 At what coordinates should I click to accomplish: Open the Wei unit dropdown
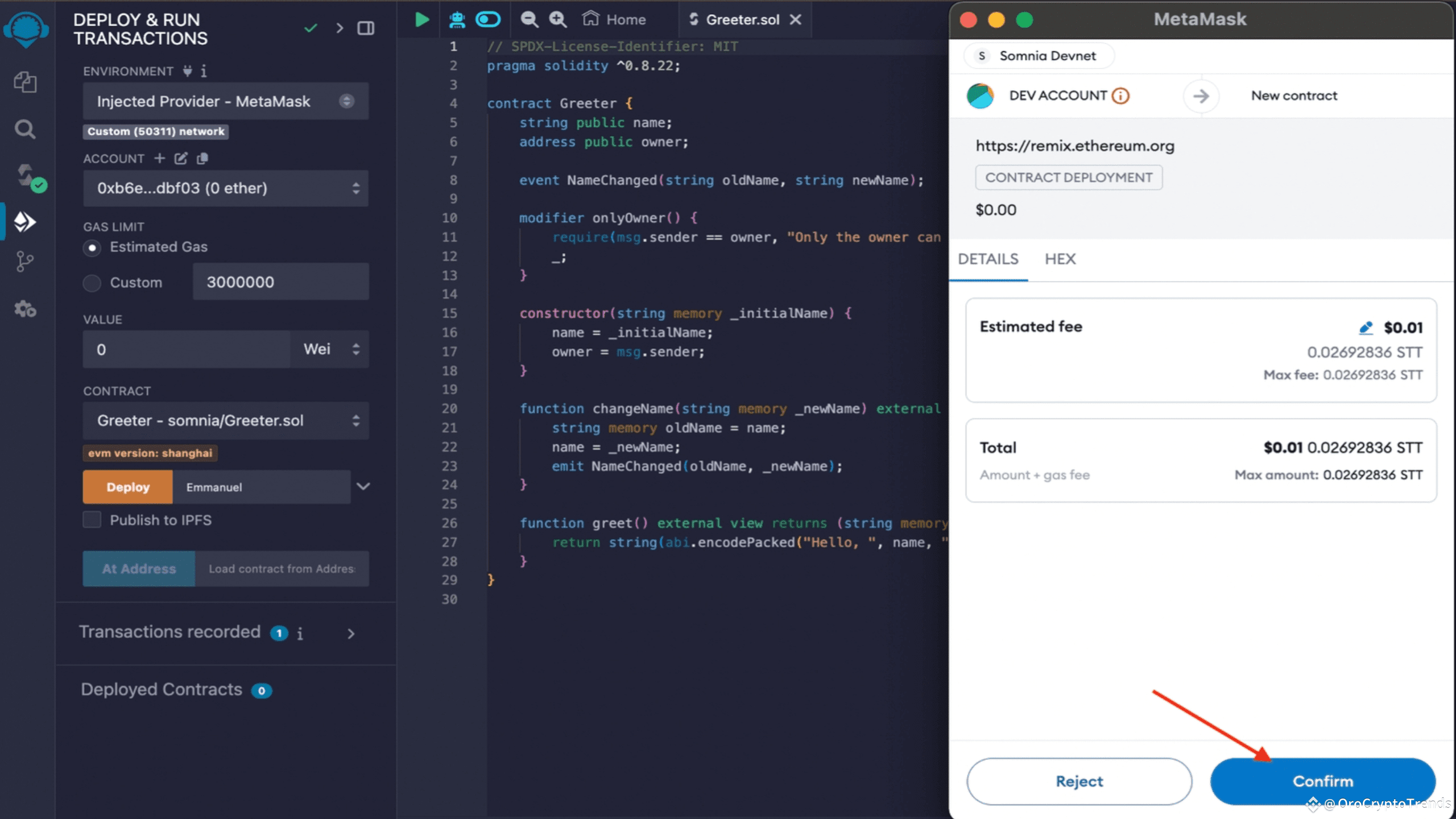tap(330, 349)
